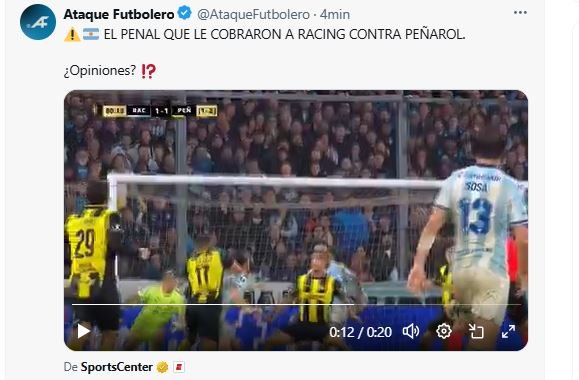The height and width of the screenshot is (380, 579).
Task: Open the @AtaqueFutbolero handle
Action: 253,14
